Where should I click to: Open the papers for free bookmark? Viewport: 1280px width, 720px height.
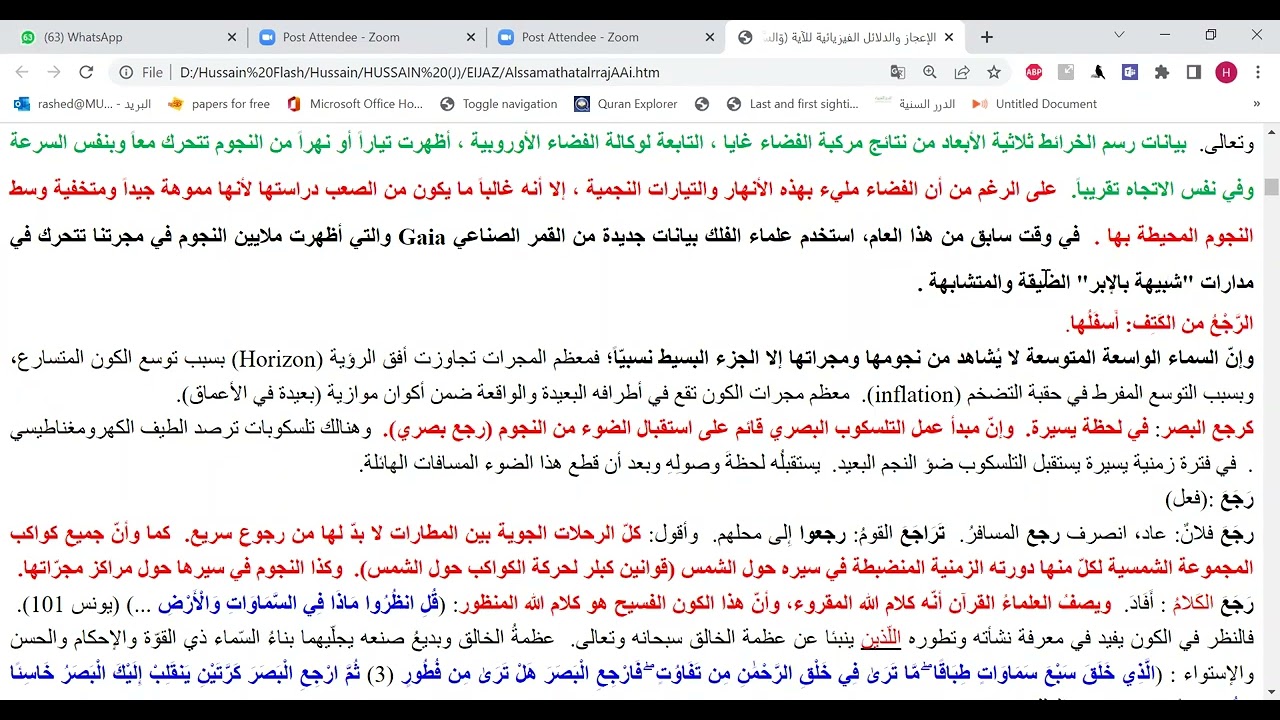[x=219, y=104]
